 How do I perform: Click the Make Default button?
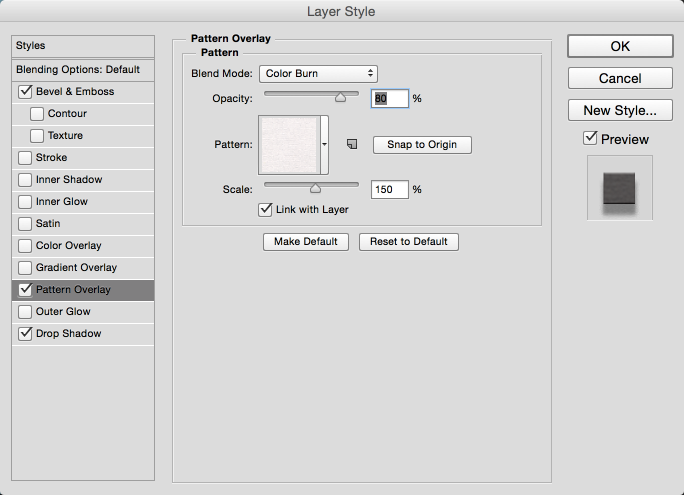pos(306,242)
